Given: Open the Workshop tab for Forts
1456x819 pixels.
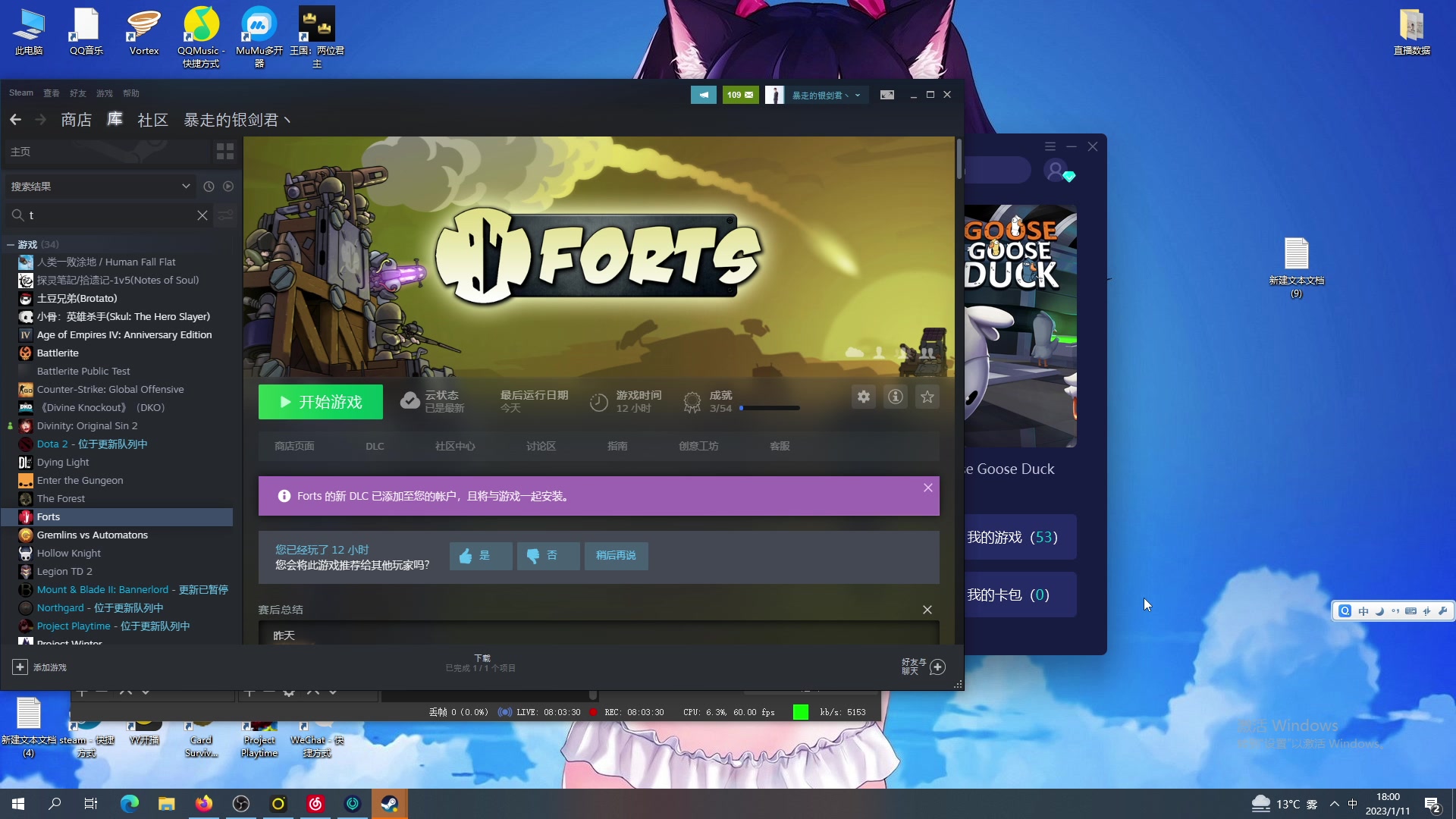Looking at the screenshot, I should (698, 446).
